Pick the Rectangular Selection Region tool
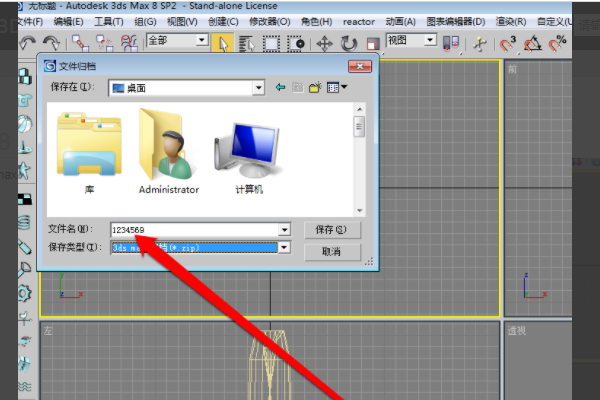 coord(271,44)
